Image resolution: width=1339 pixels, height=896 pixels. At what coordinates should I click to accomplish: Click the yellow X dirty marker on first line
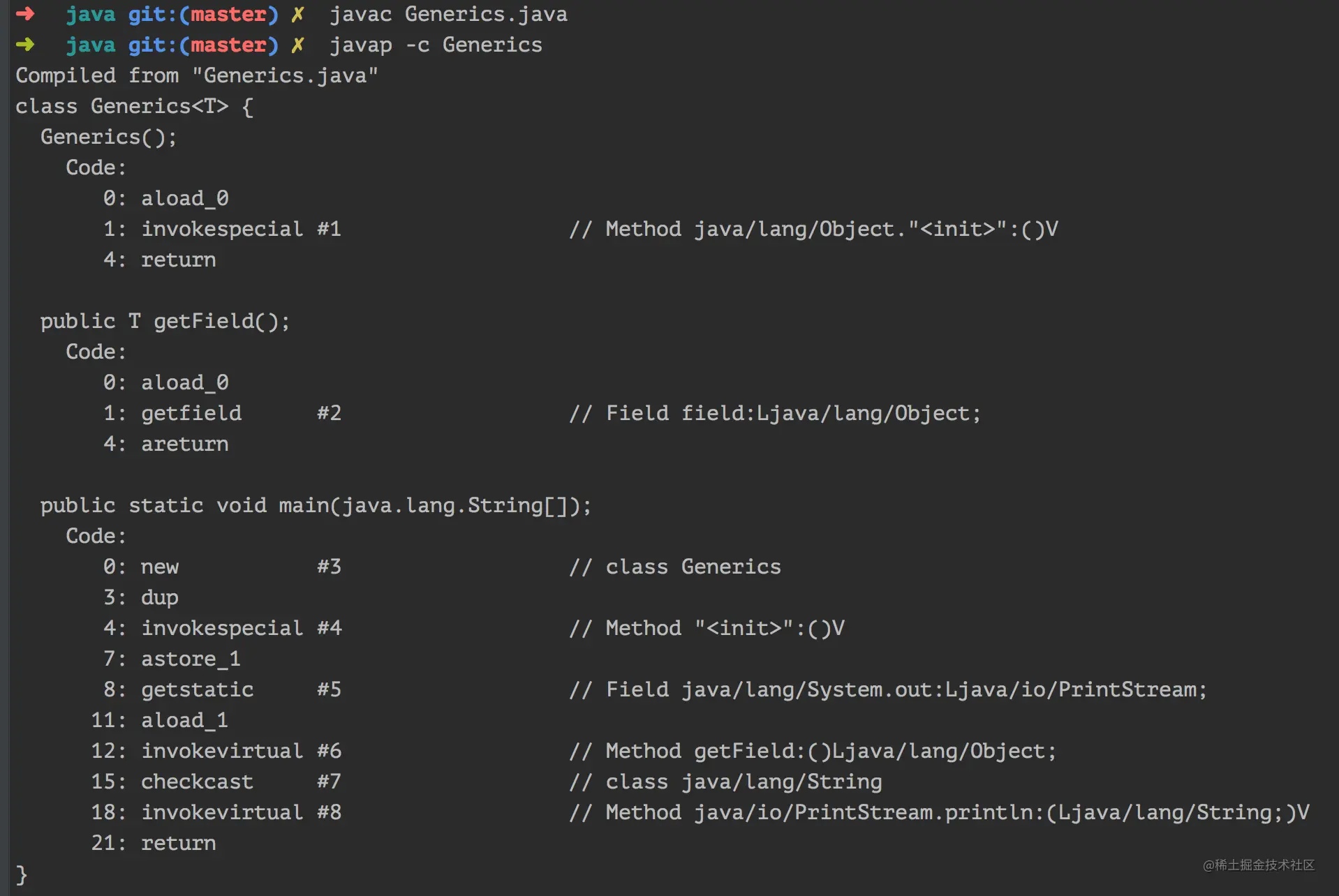click(297, 15)
